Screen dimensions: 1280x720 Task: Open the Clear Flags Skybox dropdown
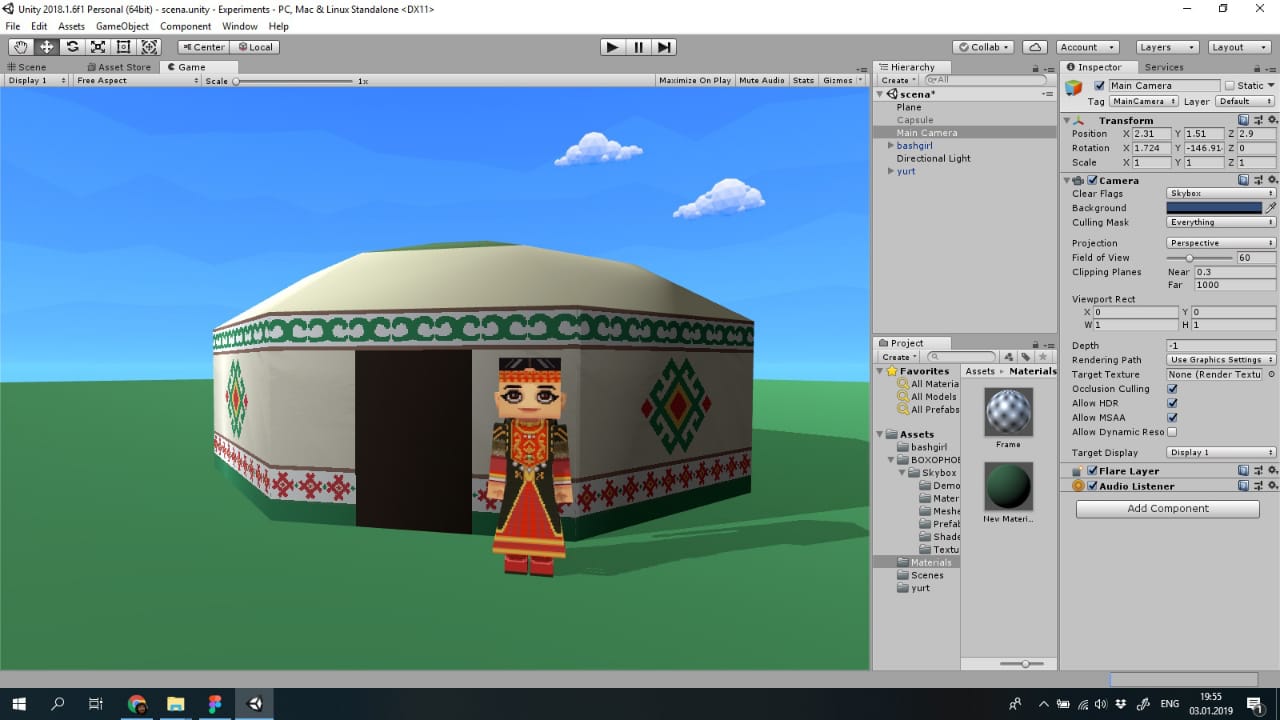point(1220,194)
